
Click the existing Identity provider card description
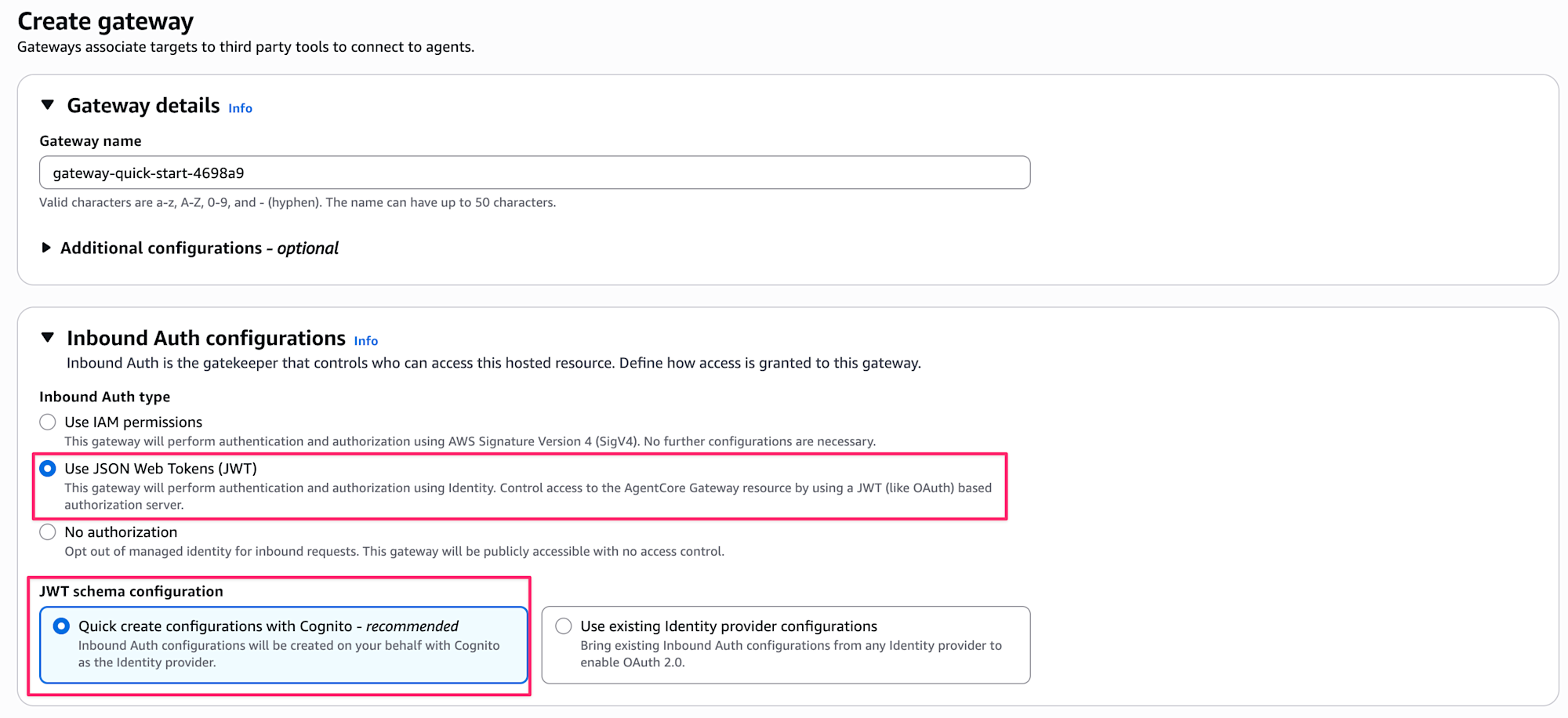click(790, 654)
